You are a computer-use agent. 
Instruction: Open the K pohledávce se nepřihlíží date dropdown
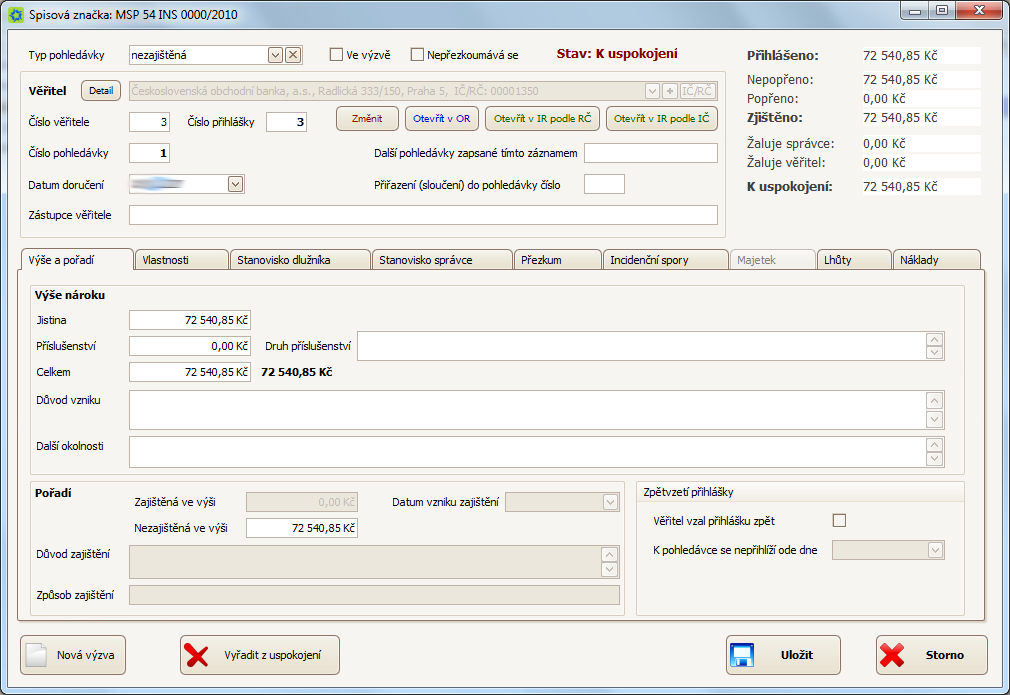pyautogui.click(x=935, y=550)
